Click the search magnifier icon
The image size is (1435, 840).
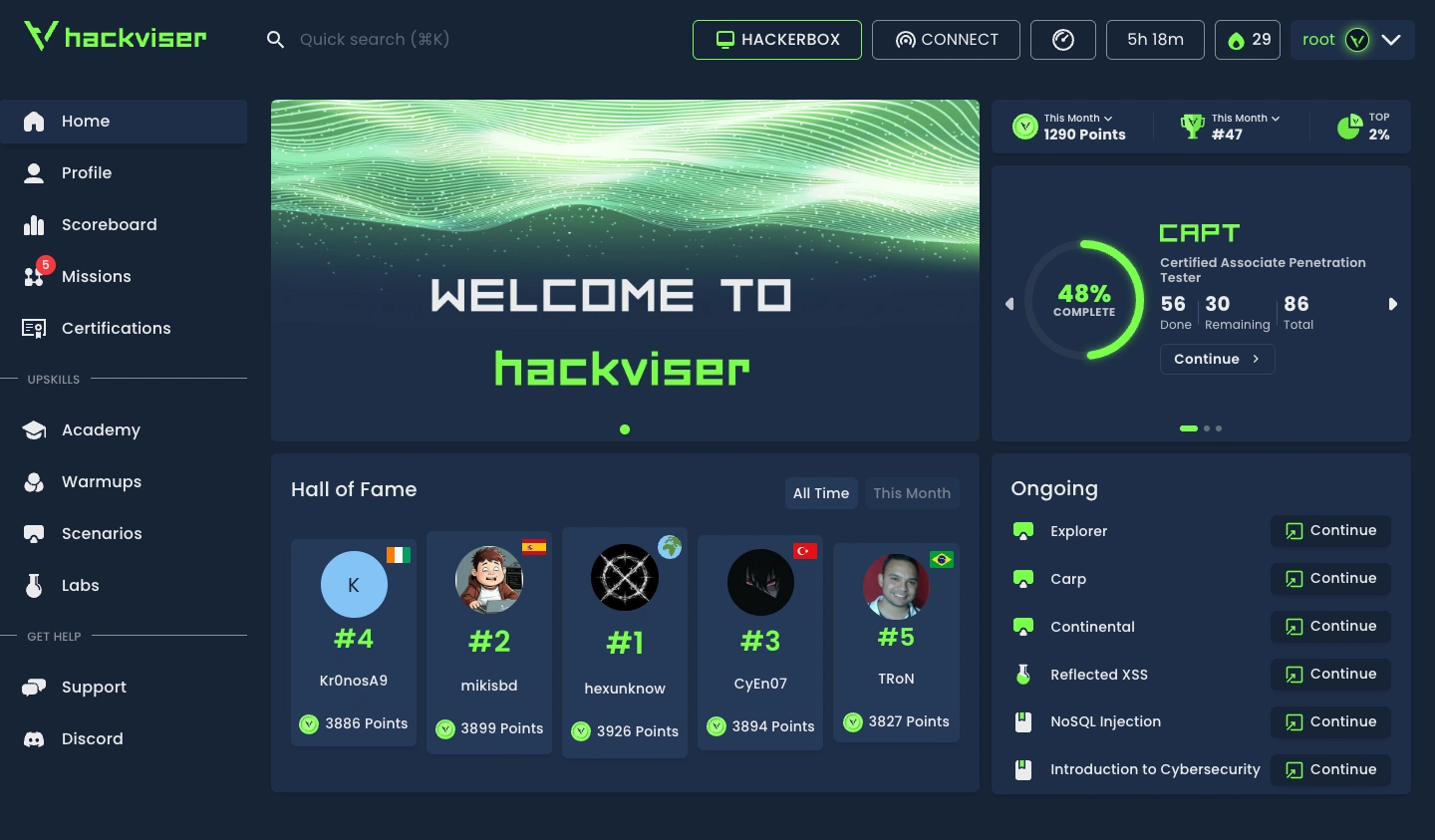pos(275,40)
